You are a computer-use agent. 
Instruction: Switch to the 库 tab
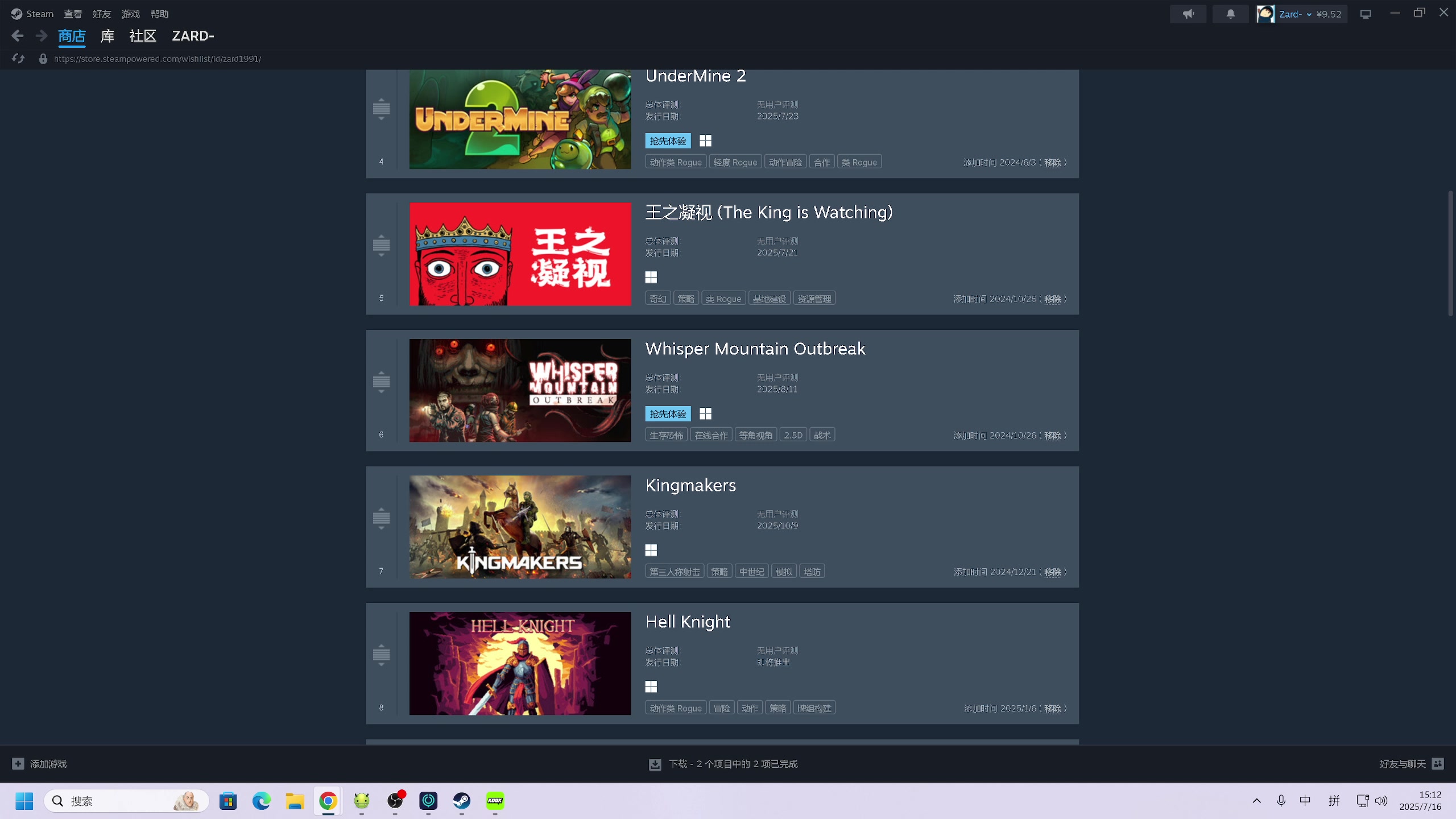click(x=107, y=36)
